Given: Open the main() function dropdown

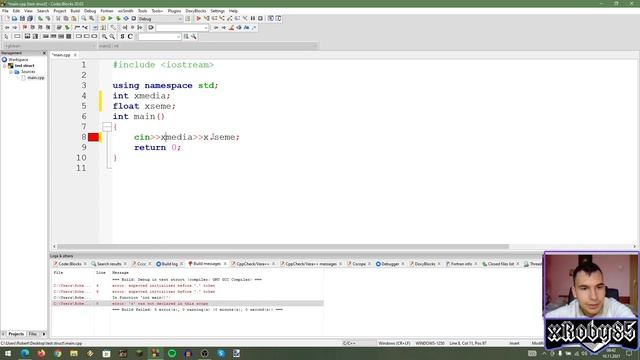Looking at the screenshot, I should 207,46.
